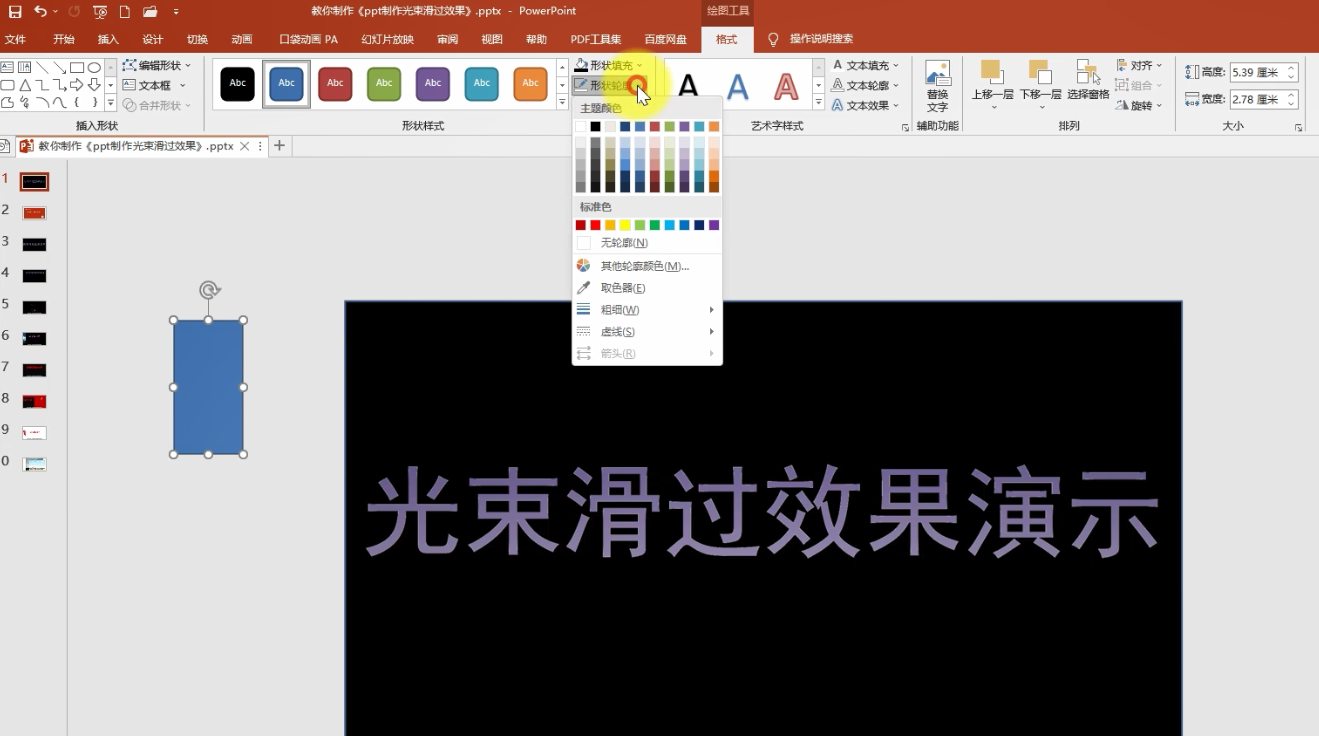Choose the blue WordArt A style
Image resolution: width=1319 pixels, height=736 pixels.
[738, 86]
